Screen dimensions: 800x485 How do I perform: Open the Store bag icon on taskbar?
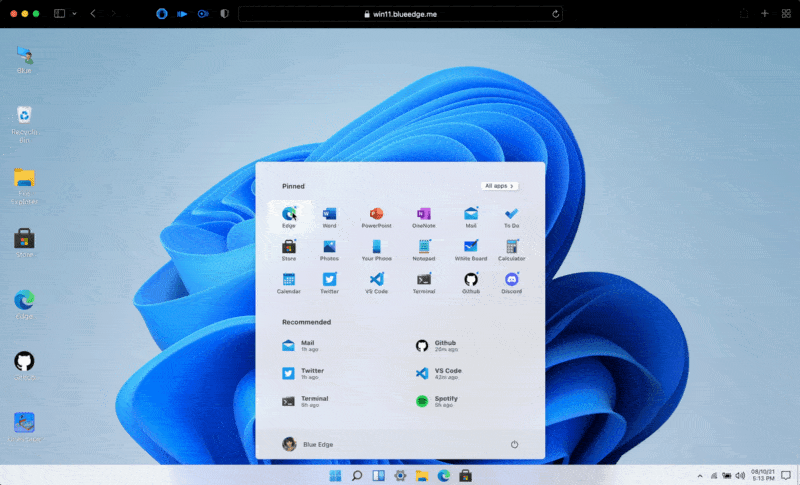click(x=465, y=475)
